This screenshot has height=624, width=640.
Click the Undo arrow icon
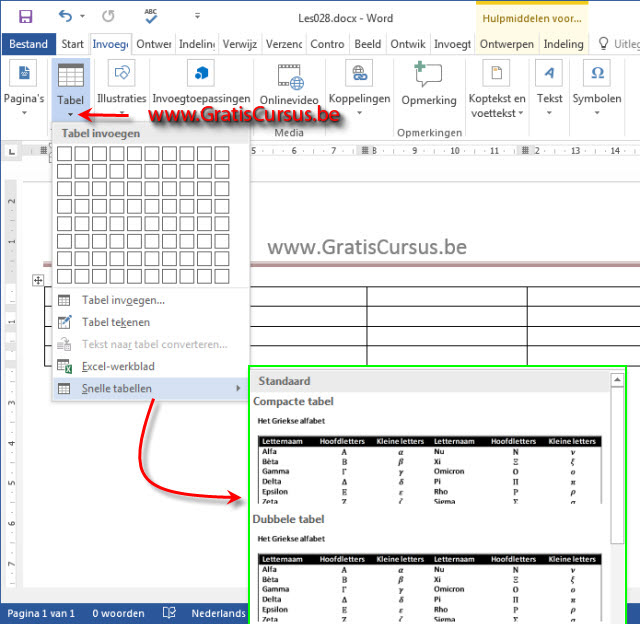[x=65, y=16]
